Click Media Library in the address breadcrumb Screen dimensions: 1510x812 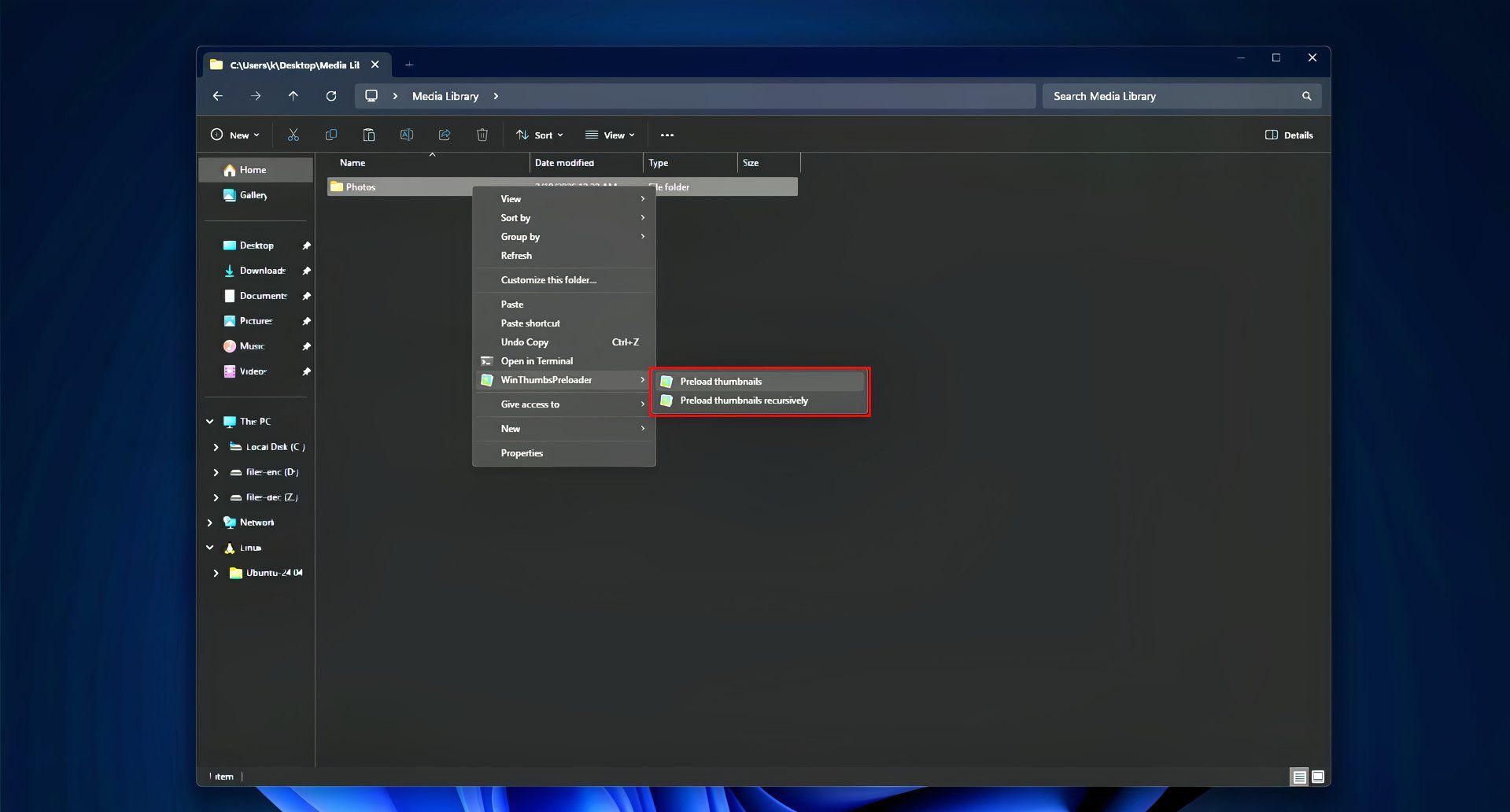(445, 96)
